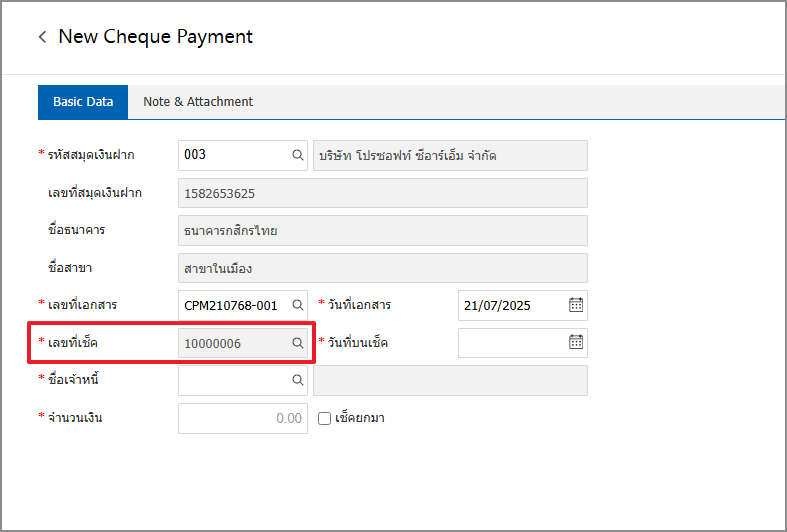The width and height of the screenshot is (787, 532).
Task: Enable the เช็คยกมา checkbox
Action: tap(324, 418)
